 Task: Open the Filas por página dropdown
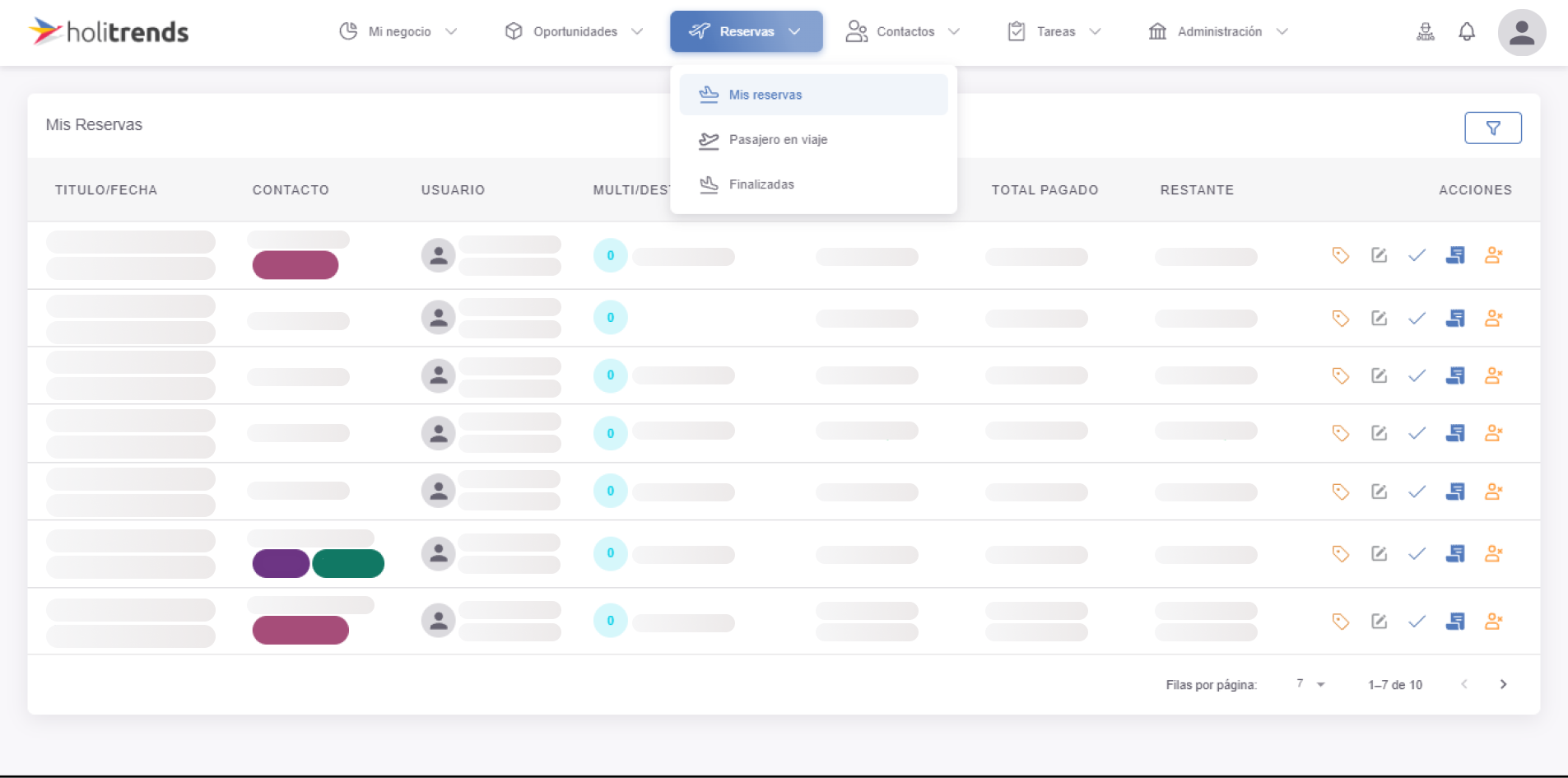(1310, 684)
